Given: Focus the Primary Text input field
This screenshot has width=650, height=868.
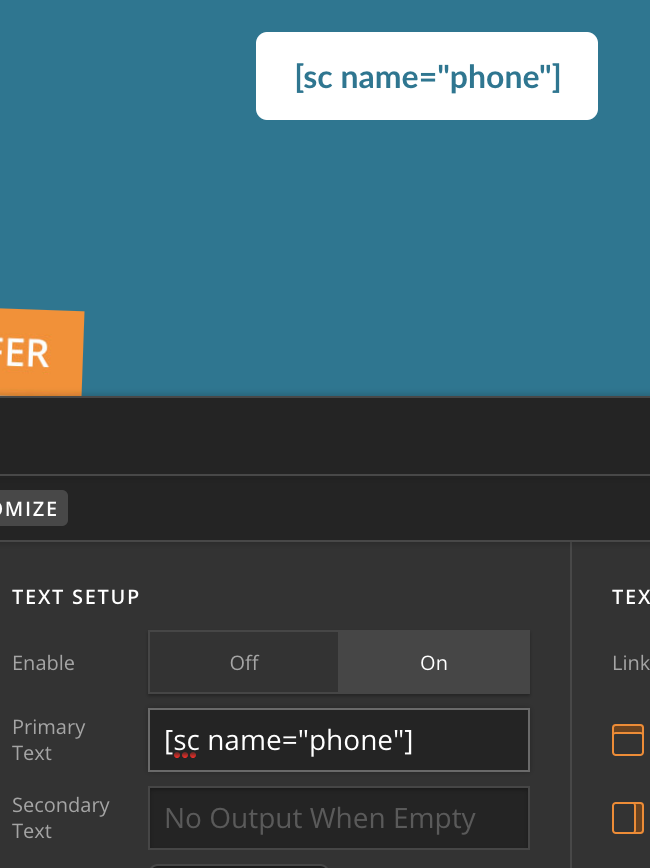Looking at the screenshot, I should coord(339,740).
